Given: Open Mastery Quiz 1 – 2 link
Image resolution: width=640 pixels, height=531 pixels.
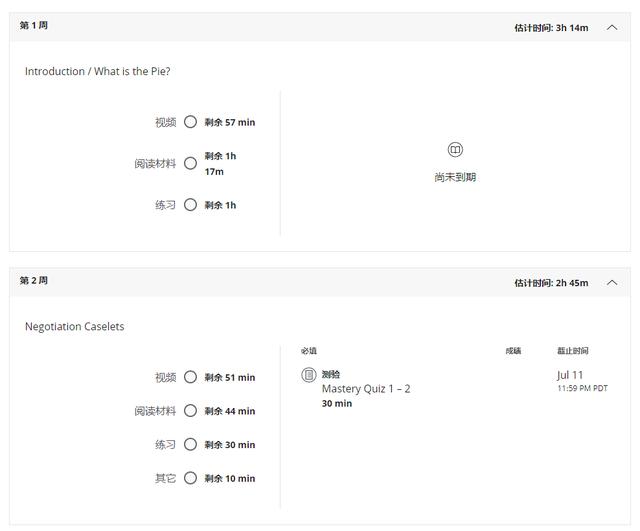Looking at the screenshot, I should coord(366,389).
